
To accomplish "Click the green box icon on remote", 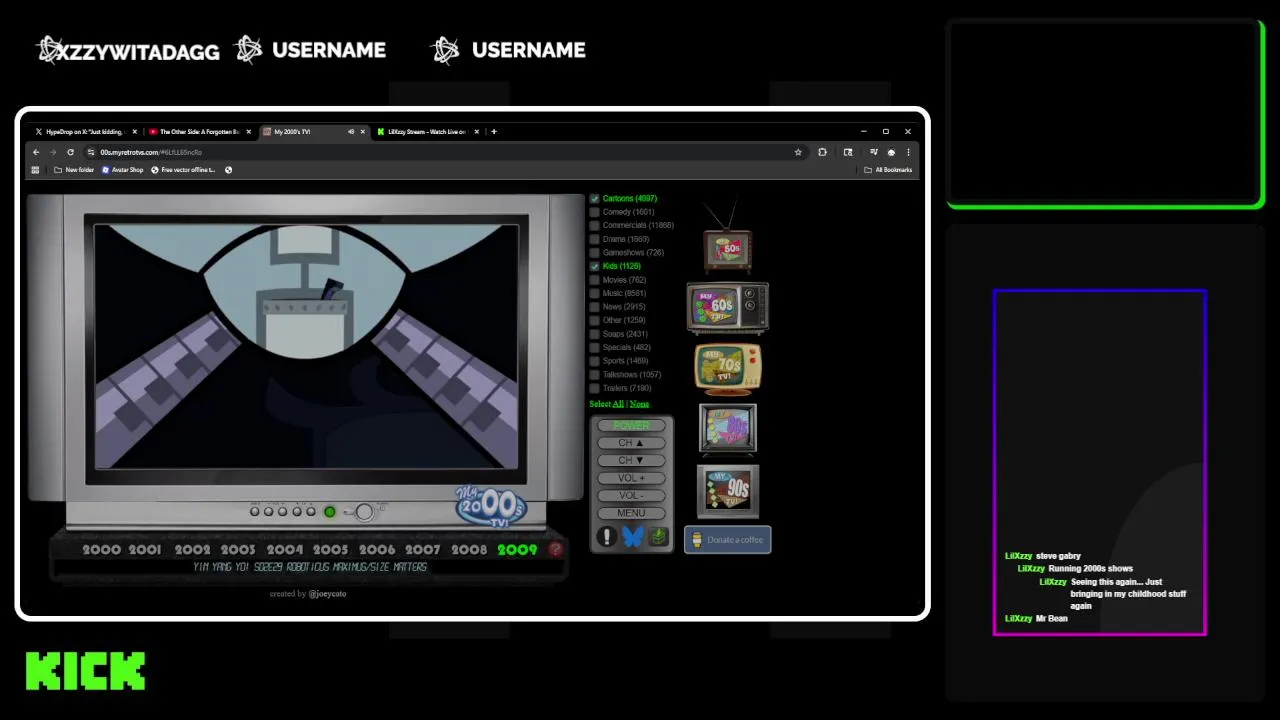I will coord(658,537).
